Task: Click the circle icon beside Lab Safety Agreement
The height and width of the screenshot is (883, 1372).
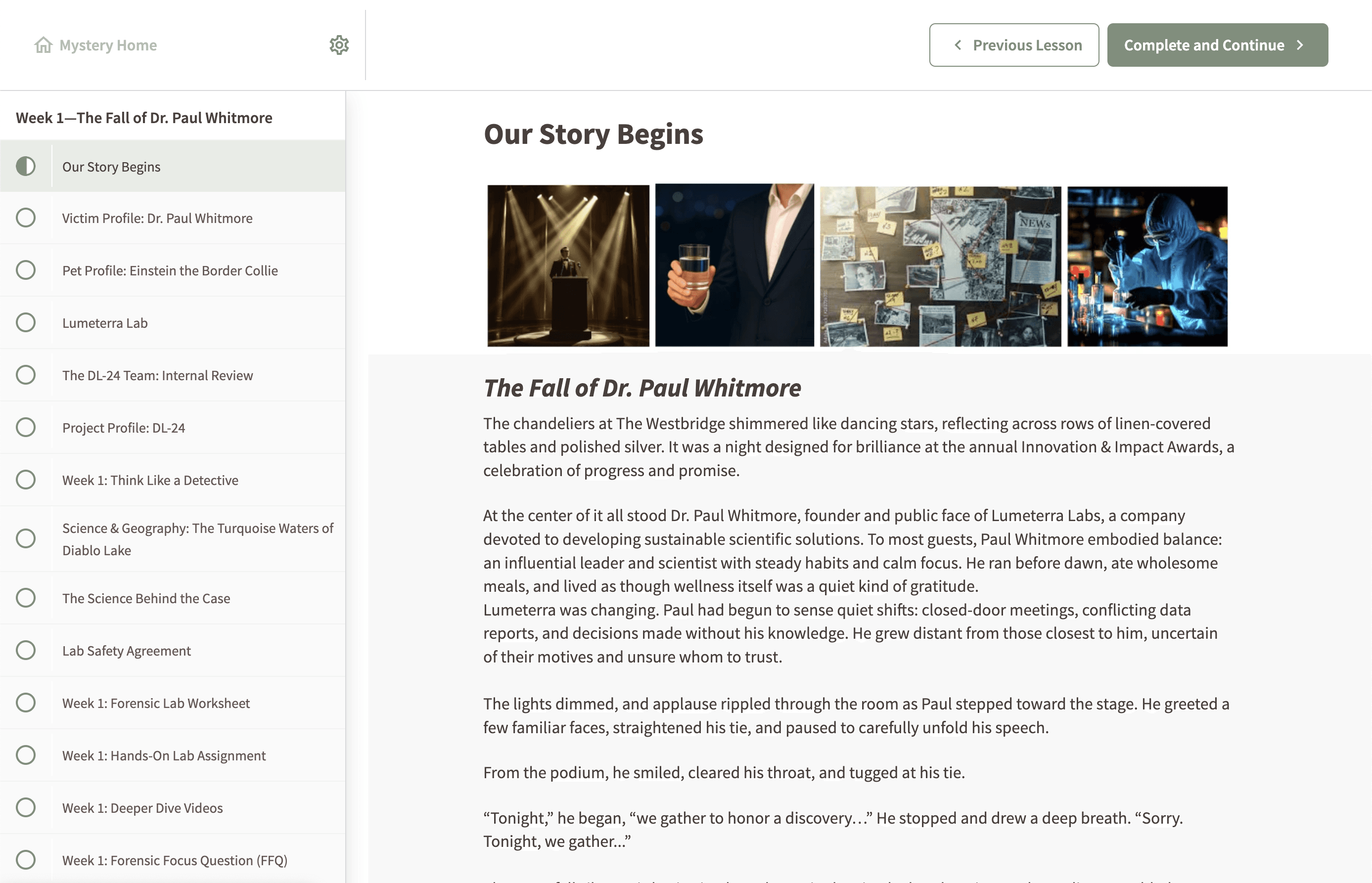Action: 26,650
